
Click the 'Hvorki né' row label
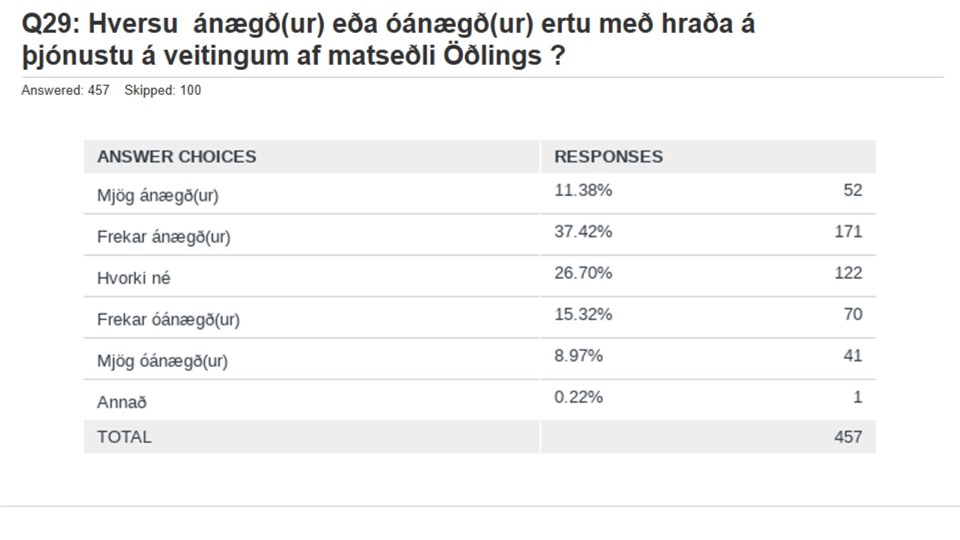133,278
